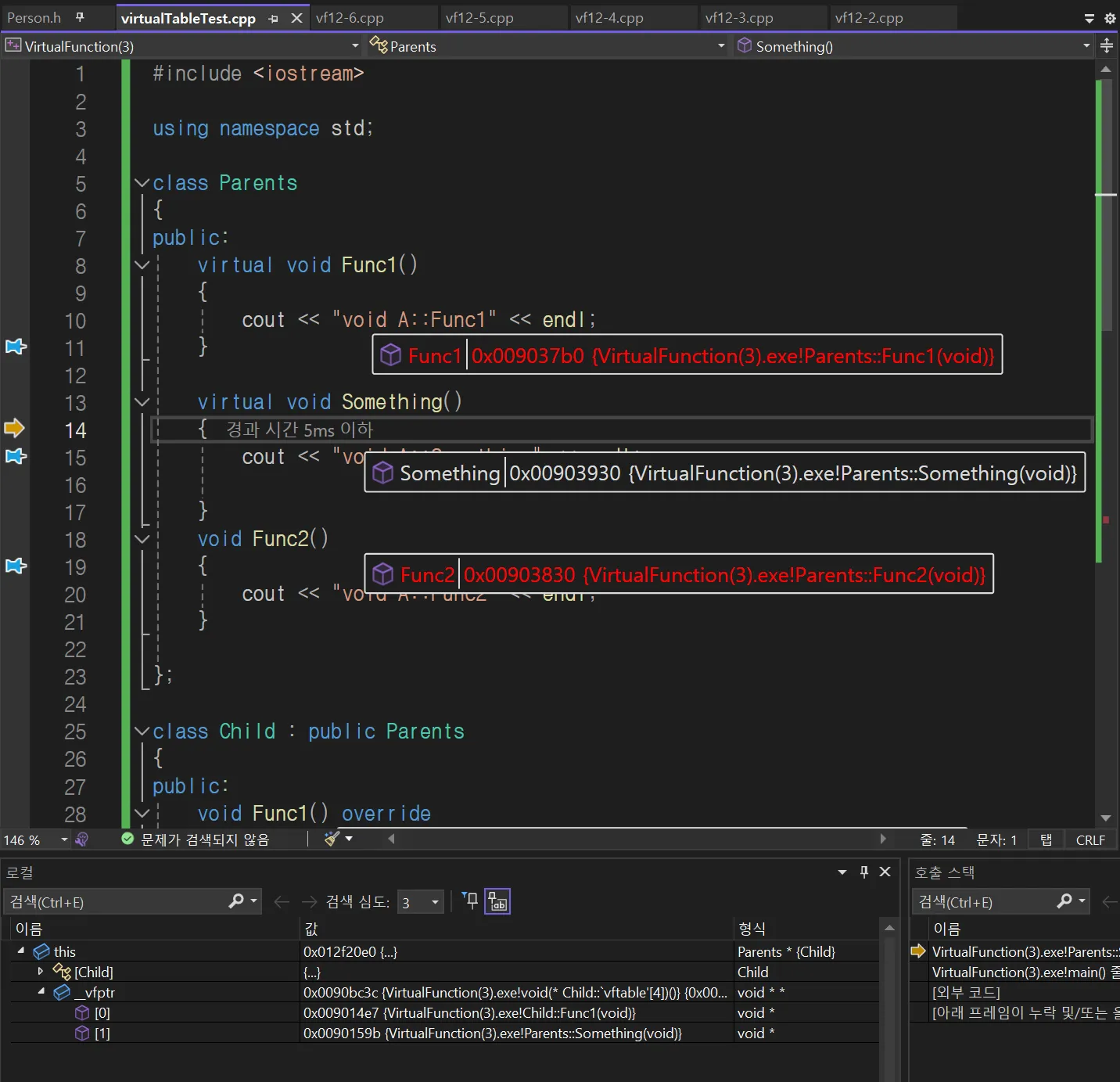Image resolution: width=1120 pixels, height=1082 pixels.
Task: Collapse the __vfptr node in Locals
Action: point(41,991)
